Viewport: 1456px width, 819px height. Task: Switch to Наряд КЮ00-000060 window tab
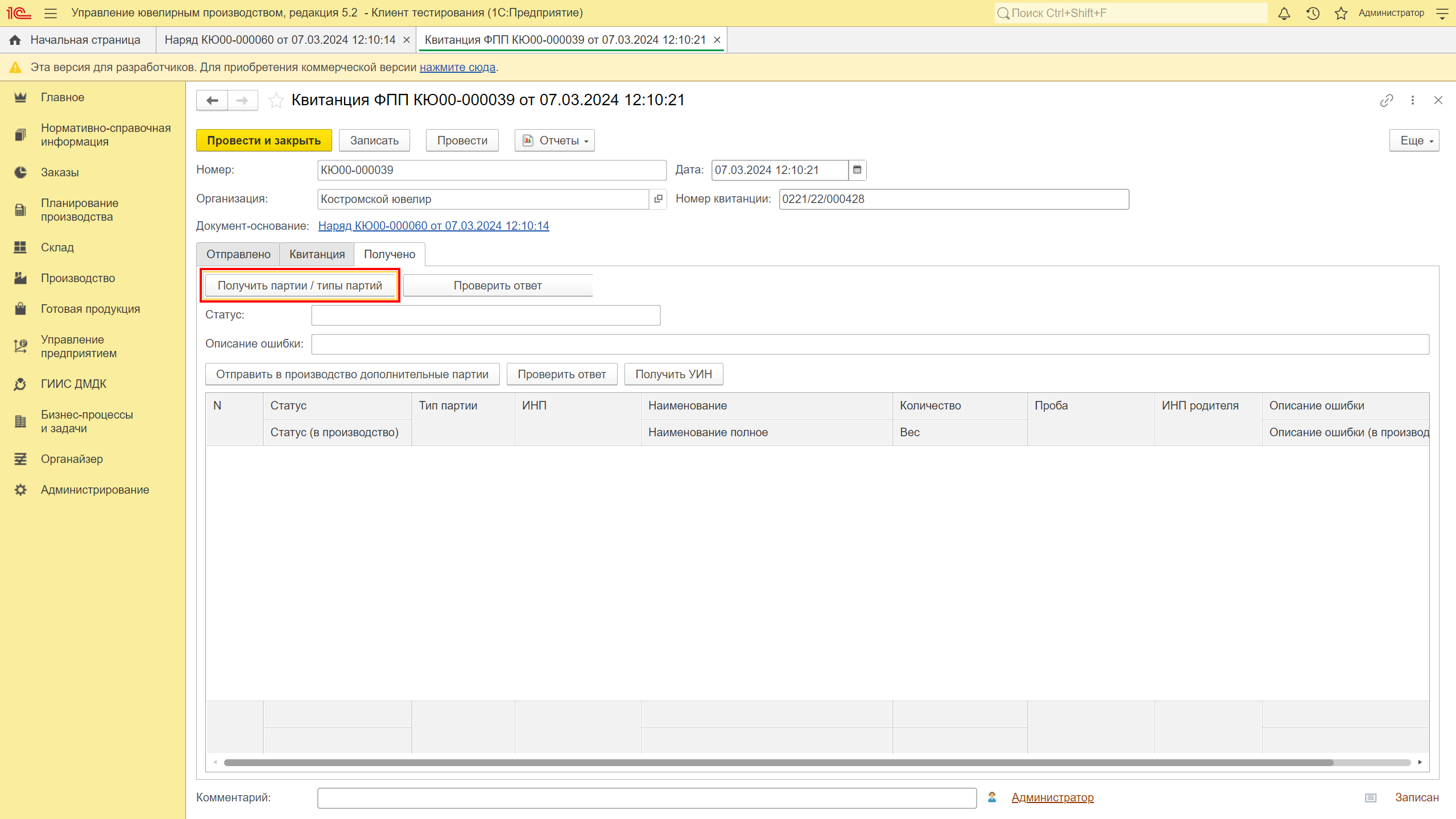[x=280, y=40]
